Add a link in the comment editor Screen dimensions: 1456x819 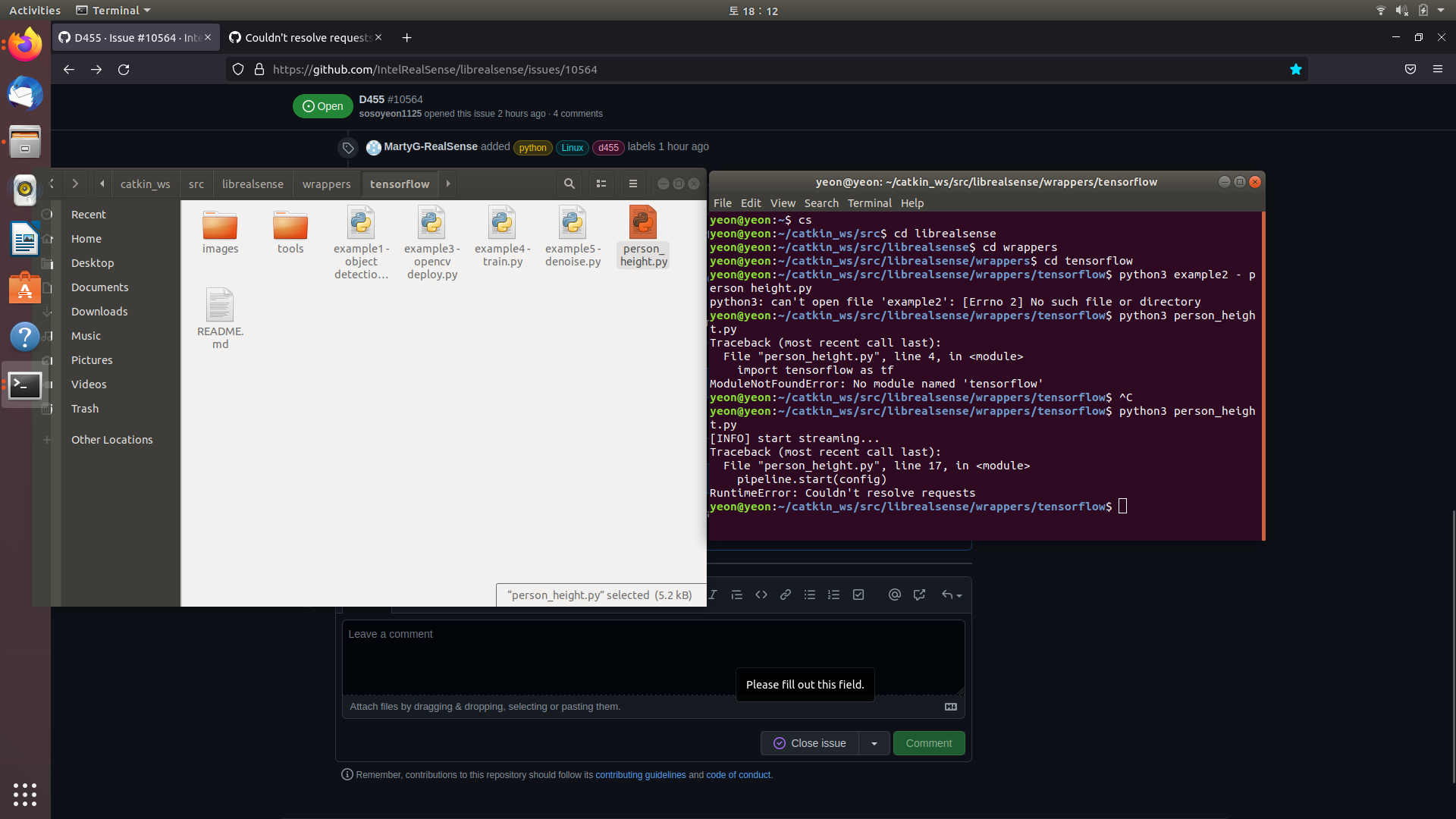click(786, 595)
